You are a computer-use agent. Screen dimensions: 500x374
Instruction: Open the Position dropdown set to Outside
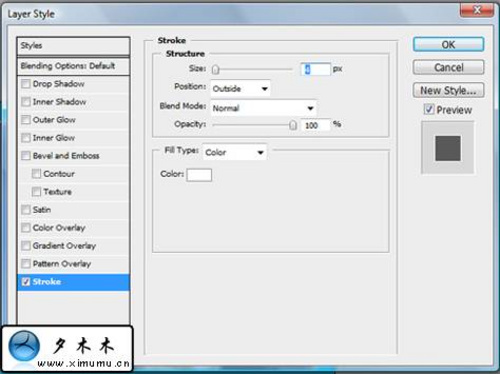pyautogui.click(x=240, y=89)
